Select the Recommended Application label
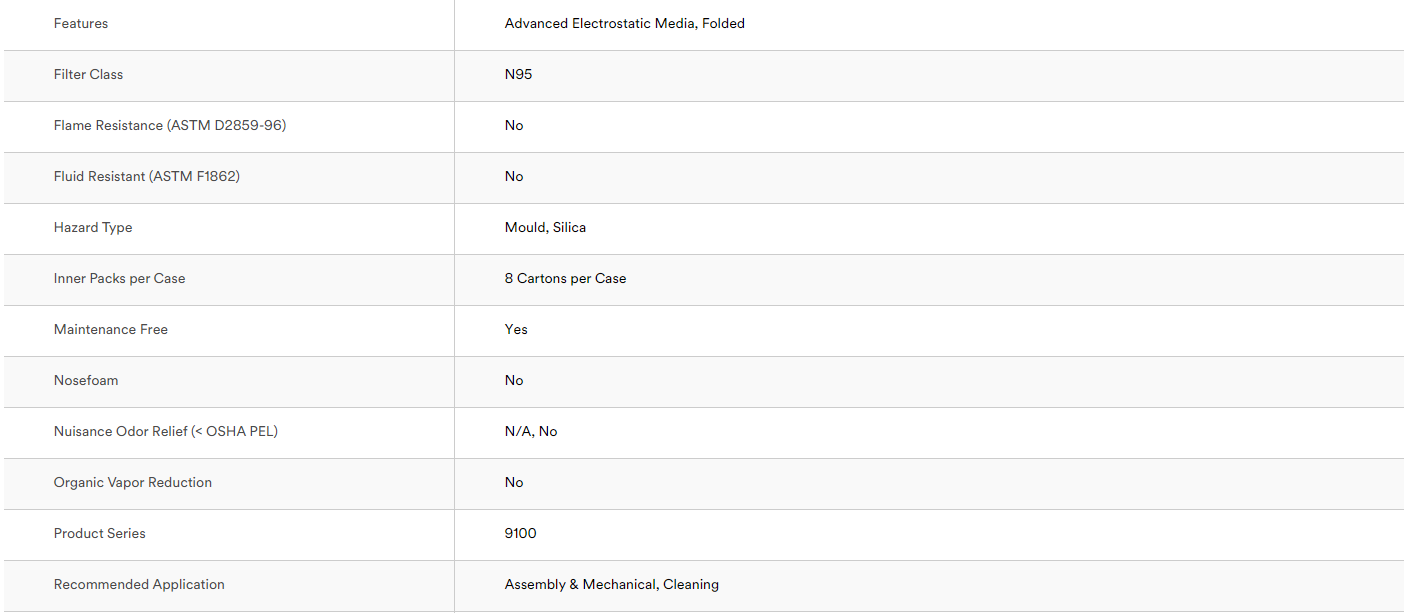This screenshot has width=1405, height=613. point(139,584)
